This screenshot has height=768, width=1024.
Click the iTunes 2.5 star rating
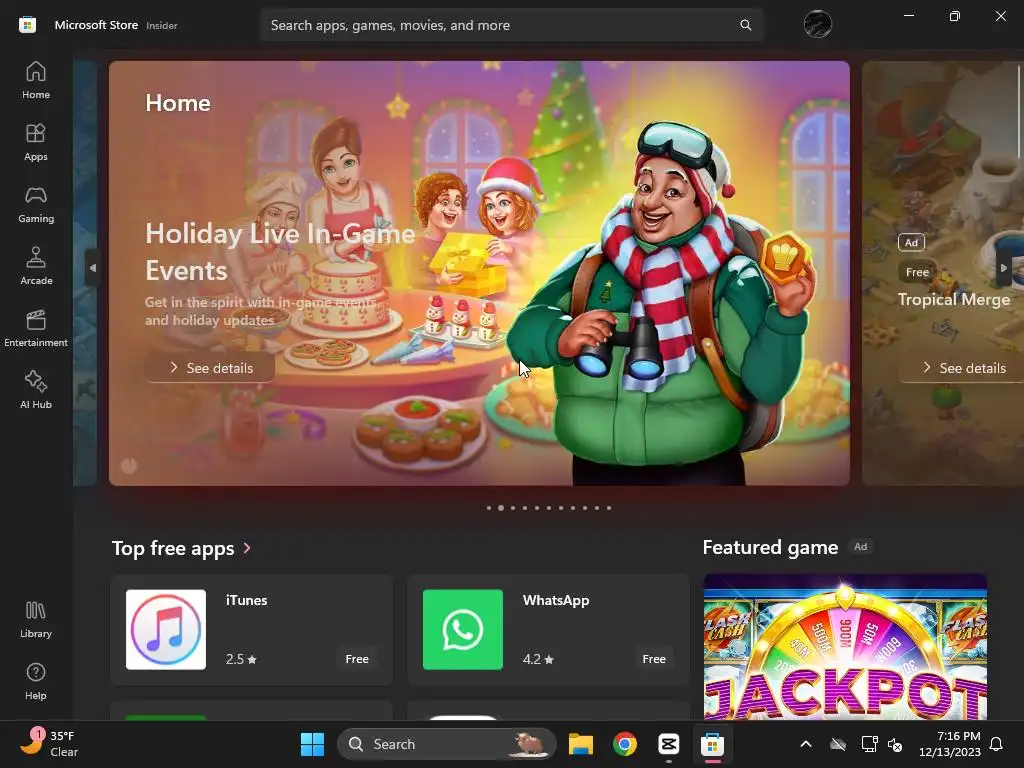pos(241,659)
